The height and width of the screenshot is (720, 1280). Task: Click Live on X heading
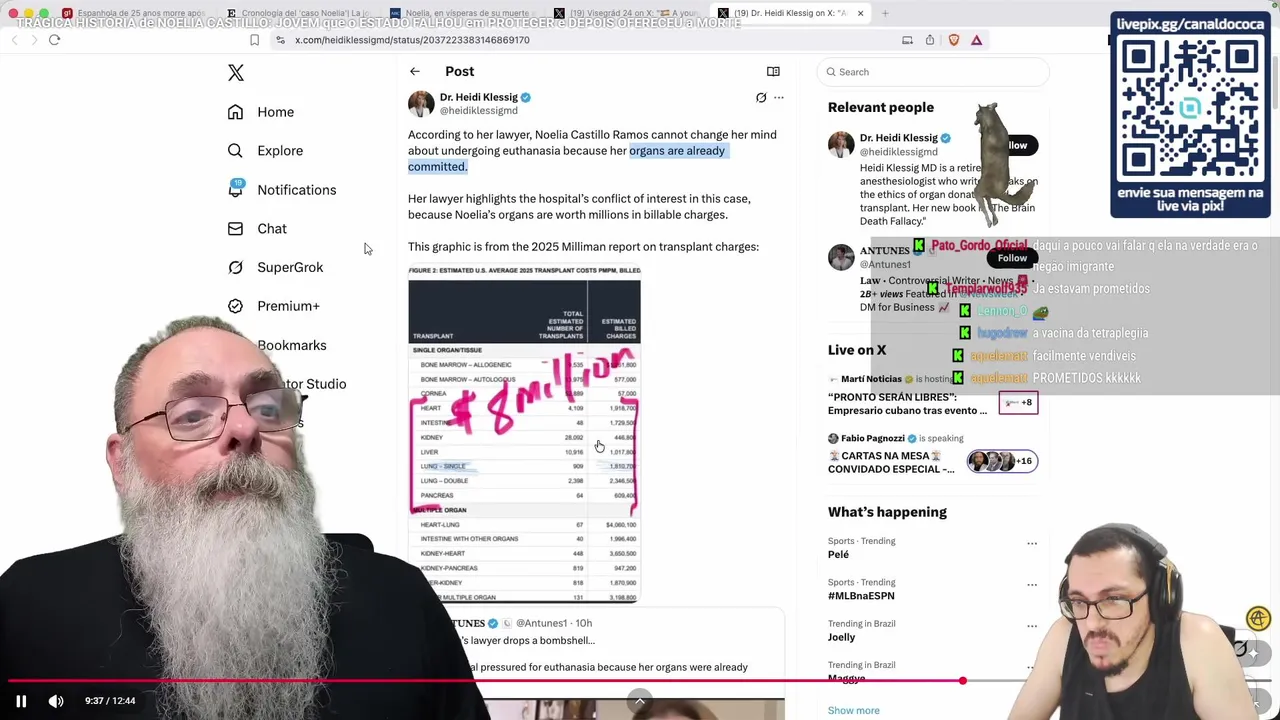[x=857, y=350]
